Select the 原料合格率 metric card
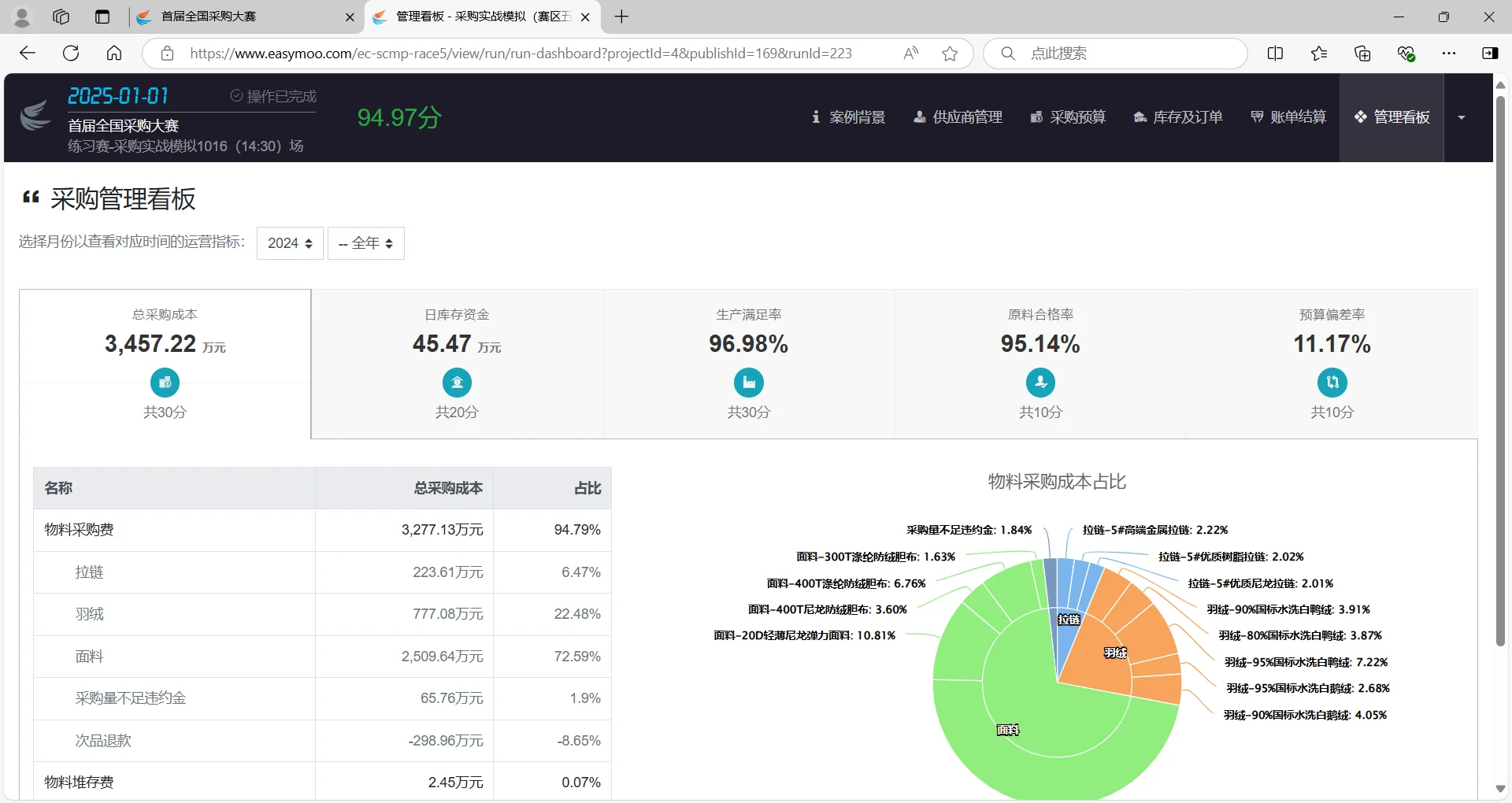Viewport: 1512px width, 803px height. click(x=1040, y=364)
